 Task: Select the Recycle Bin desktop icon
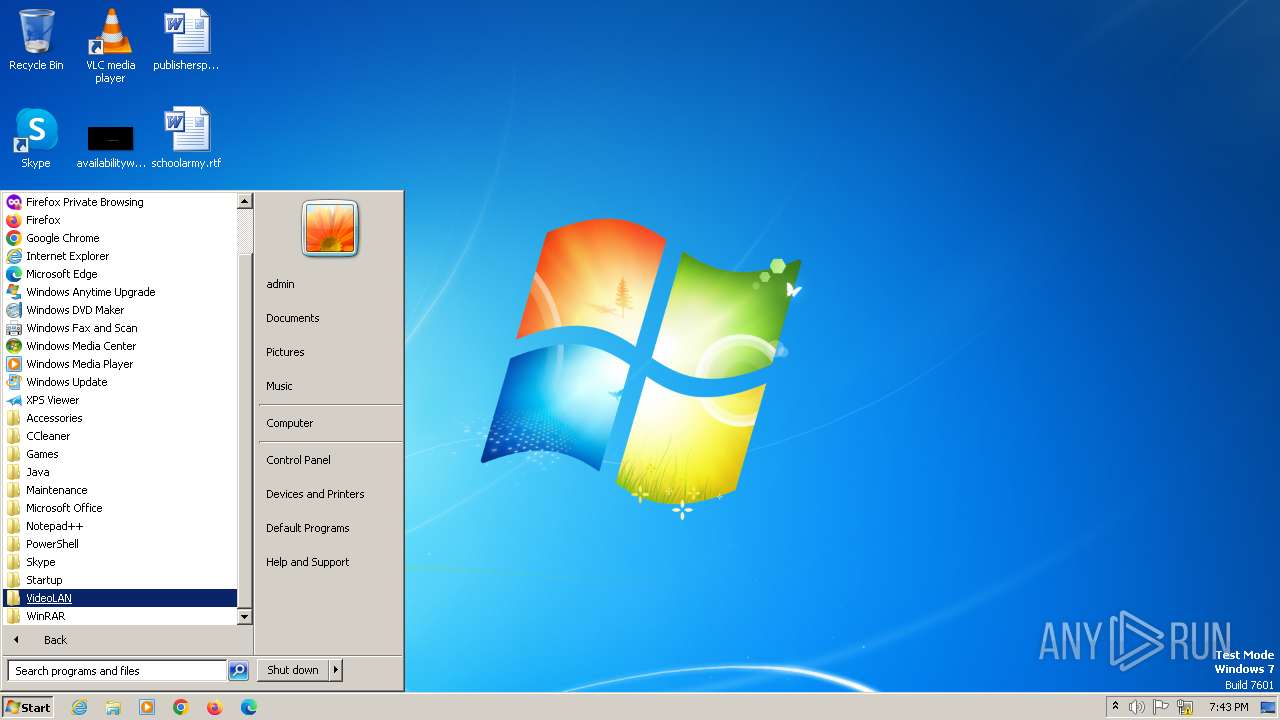click(36, 40)
